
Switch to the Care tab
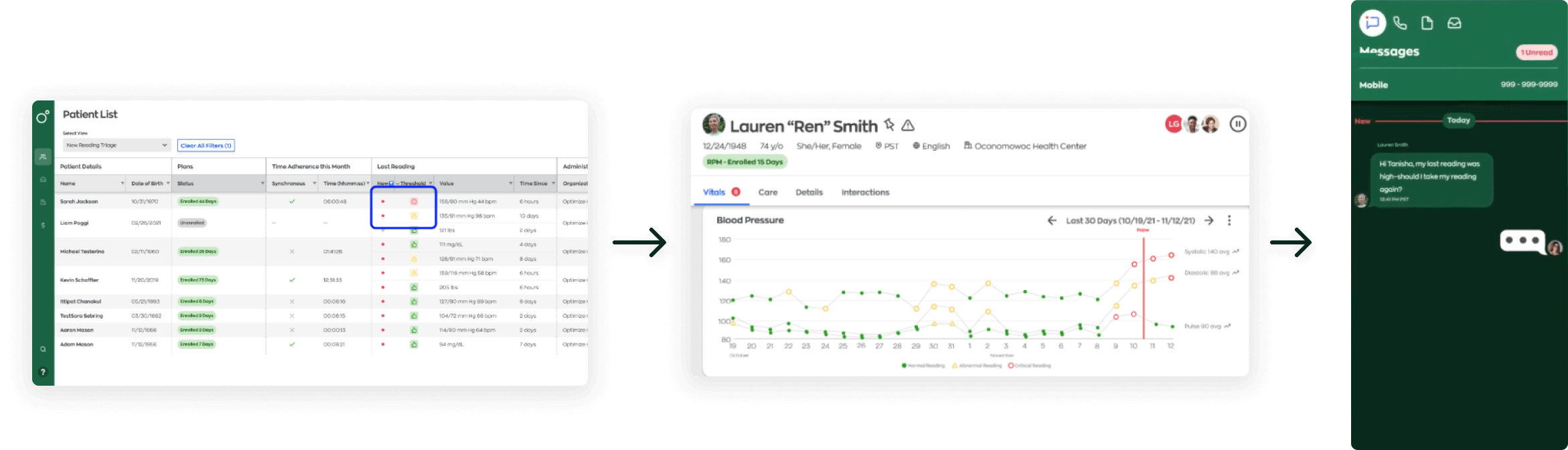767,192
